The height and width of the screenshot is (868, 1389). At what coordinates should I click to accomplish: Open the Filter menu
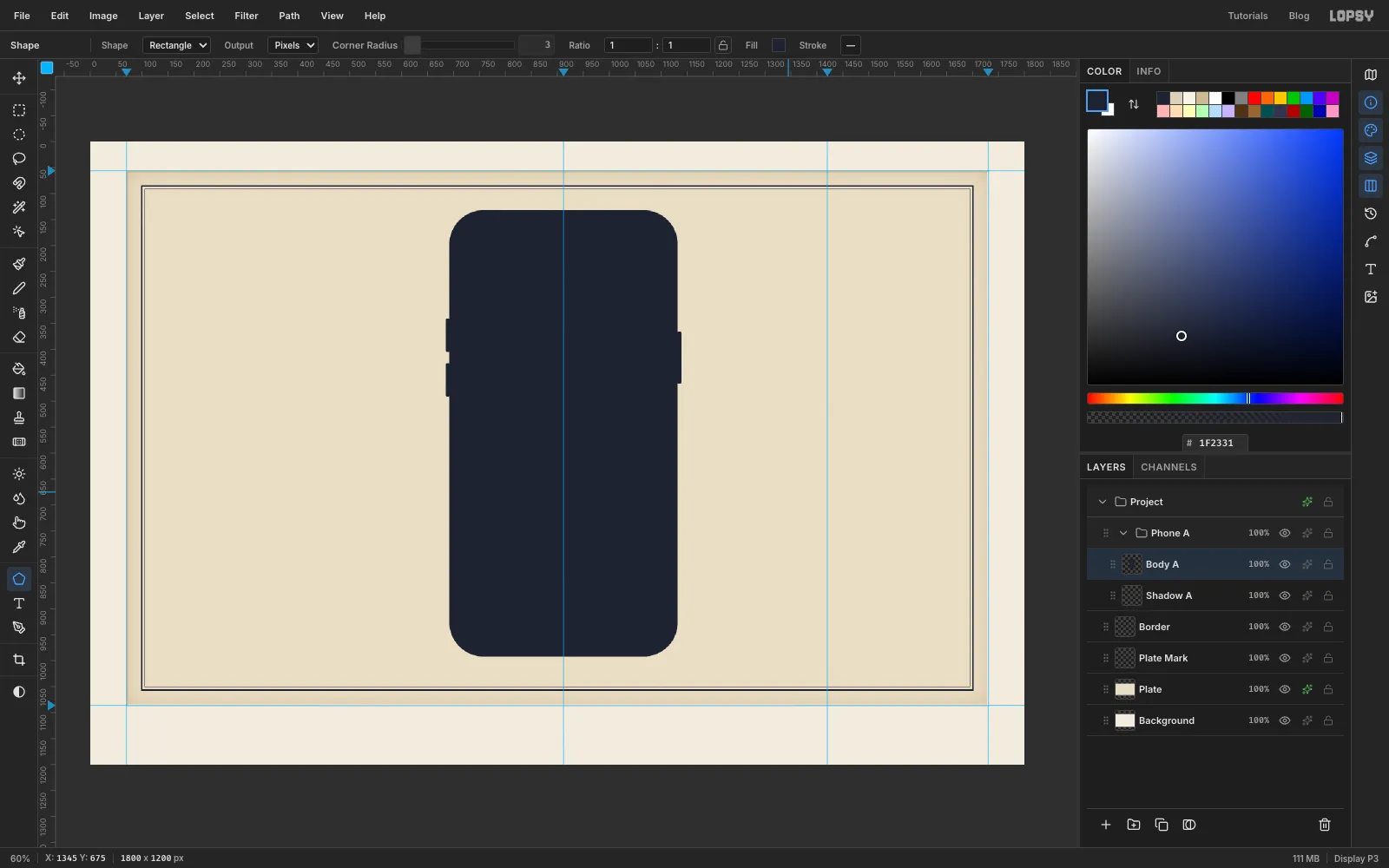tap(247, 16)
